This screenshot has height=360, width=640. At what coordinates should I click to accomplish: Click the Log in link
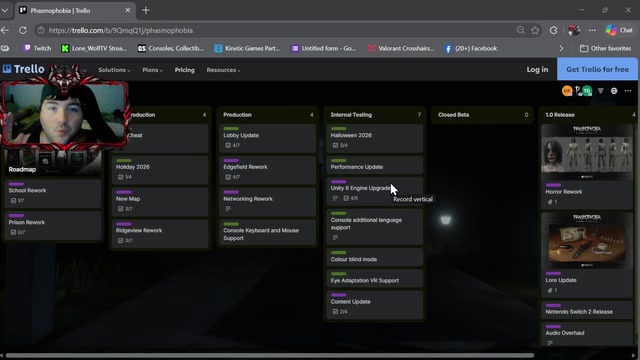coord(537,69)
